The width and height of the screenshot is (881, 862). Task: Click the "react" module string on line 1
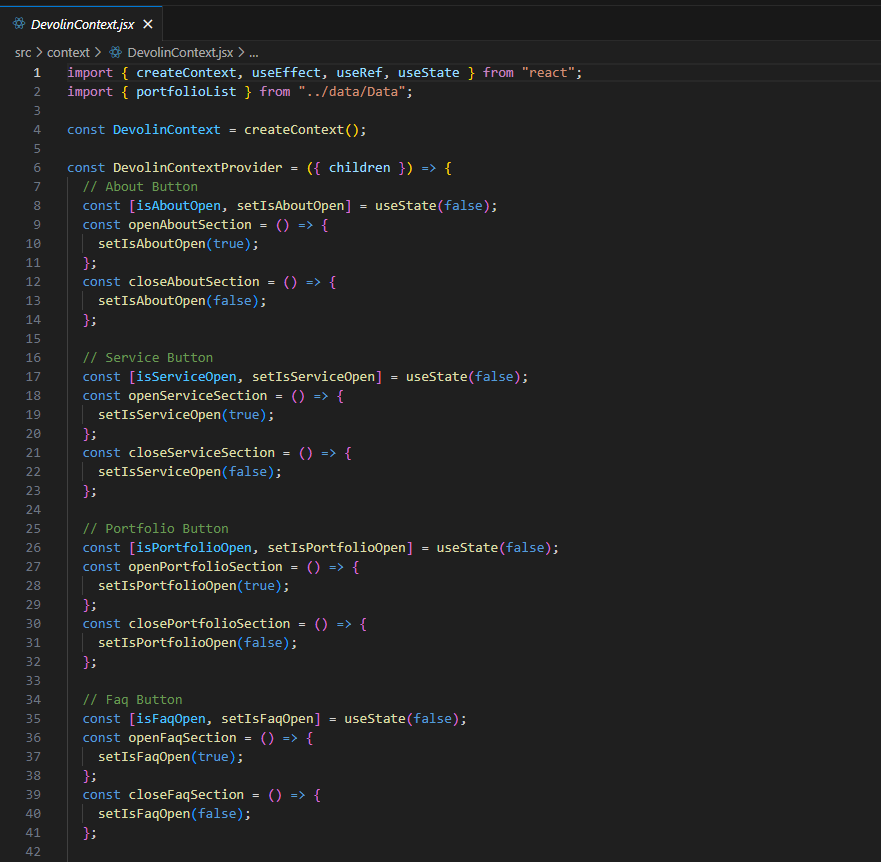550,73
